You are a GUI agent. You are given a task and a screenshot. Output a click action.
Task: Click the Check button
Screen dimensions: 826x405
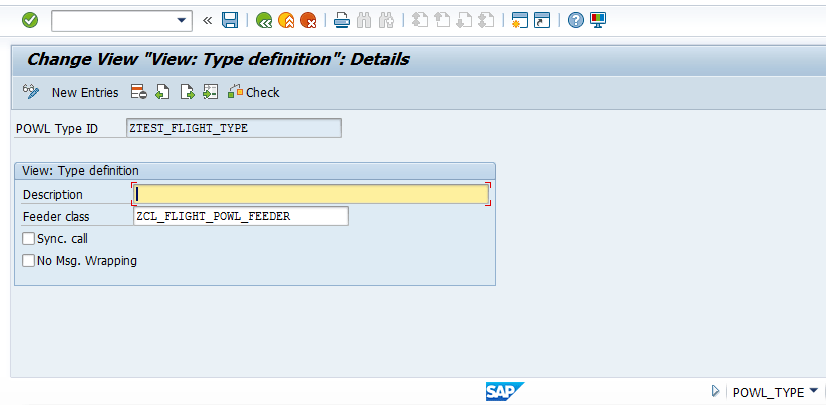(253, 93)
